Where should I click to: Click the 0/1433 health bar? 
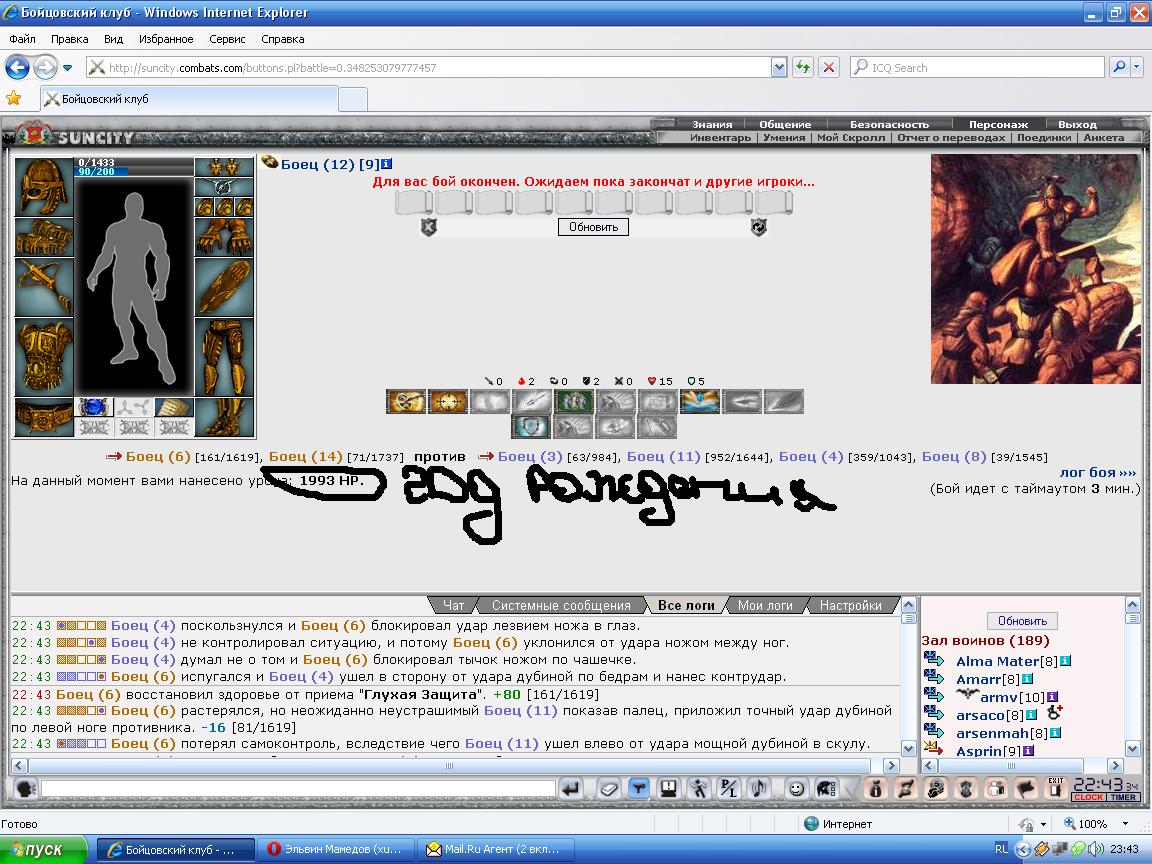click(134, 162)
